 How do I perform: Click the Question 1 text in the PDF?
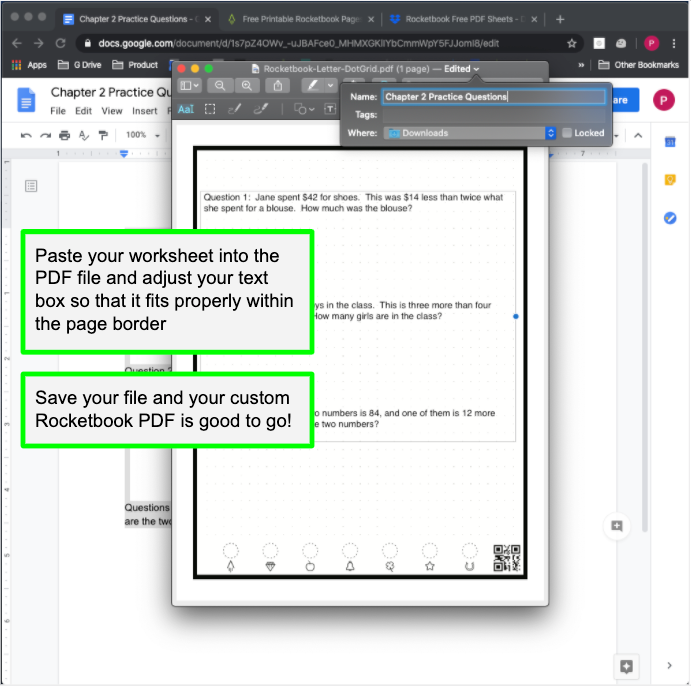click(353, 203)
